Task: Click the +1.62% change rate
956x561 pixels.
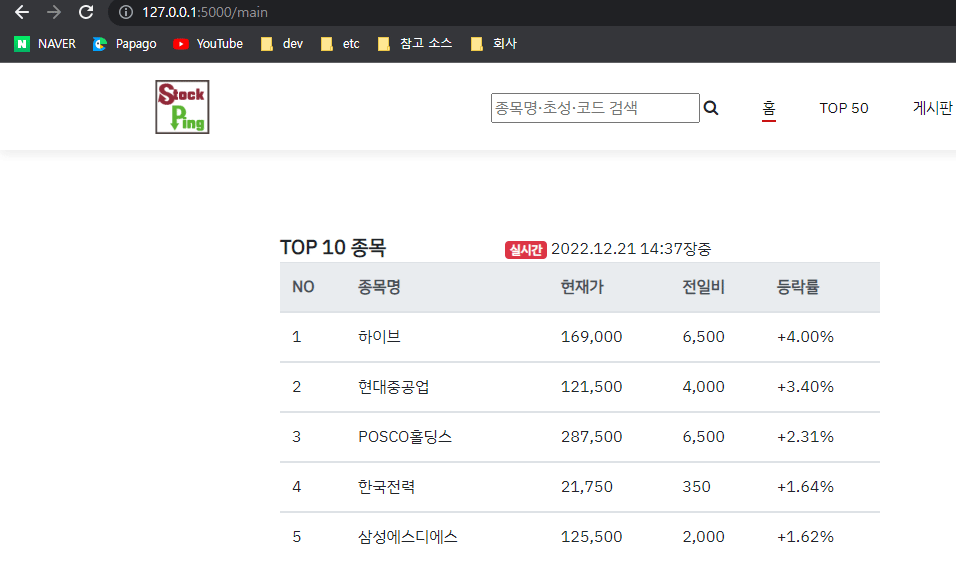Action: coord(805,537)
